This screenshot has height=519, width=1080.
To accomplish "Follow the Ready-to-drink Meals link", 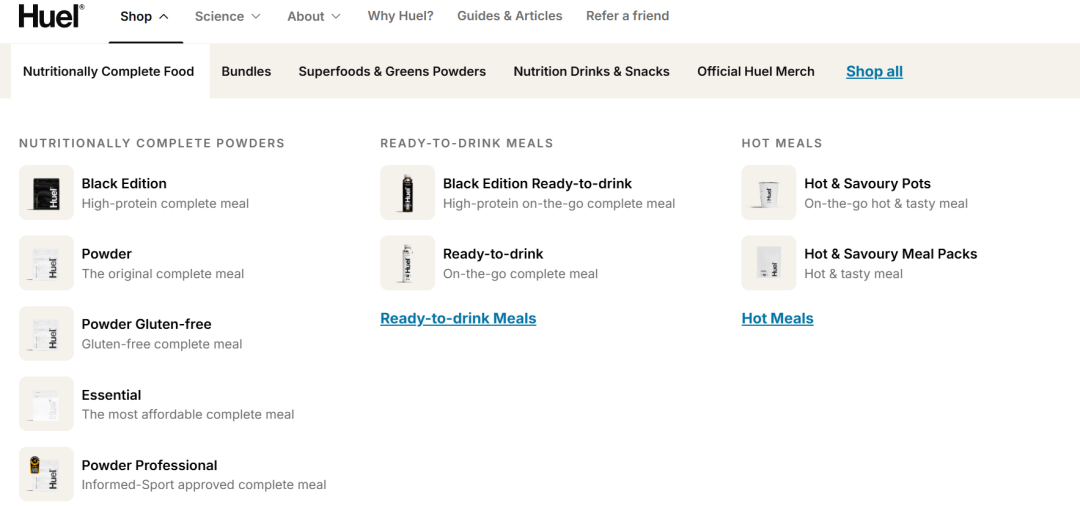I will [x=458, y=319].
